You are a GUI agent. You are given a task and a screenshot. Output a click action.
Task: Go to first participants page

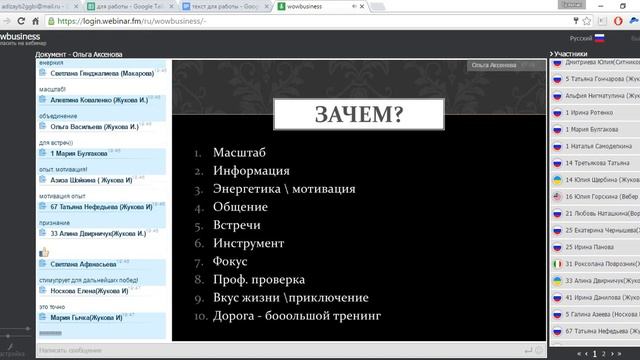pyautogui.click(x=579, y=354)
